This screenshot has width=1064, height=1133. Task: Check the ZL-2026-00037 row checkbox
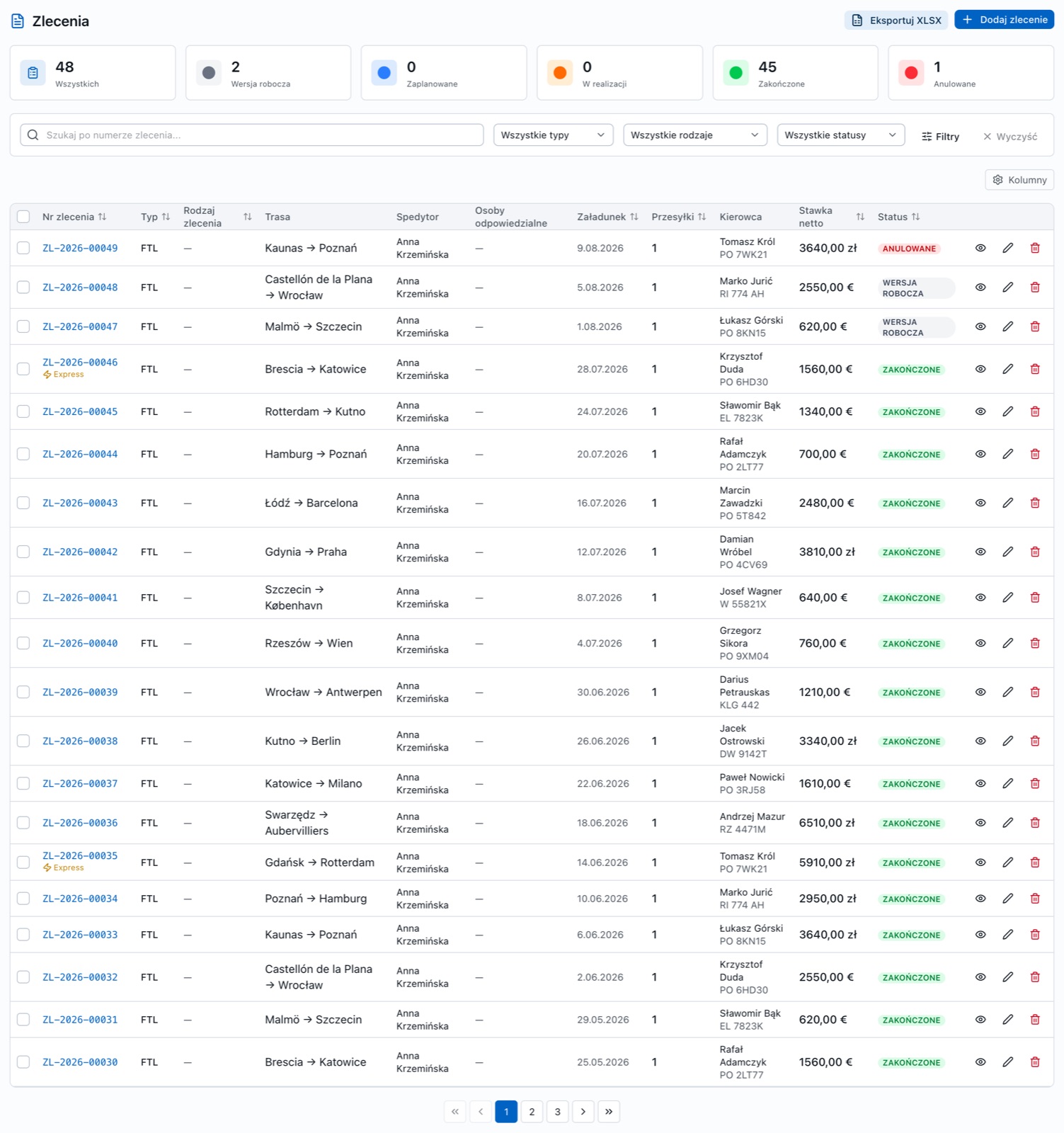tap(23, 783)
